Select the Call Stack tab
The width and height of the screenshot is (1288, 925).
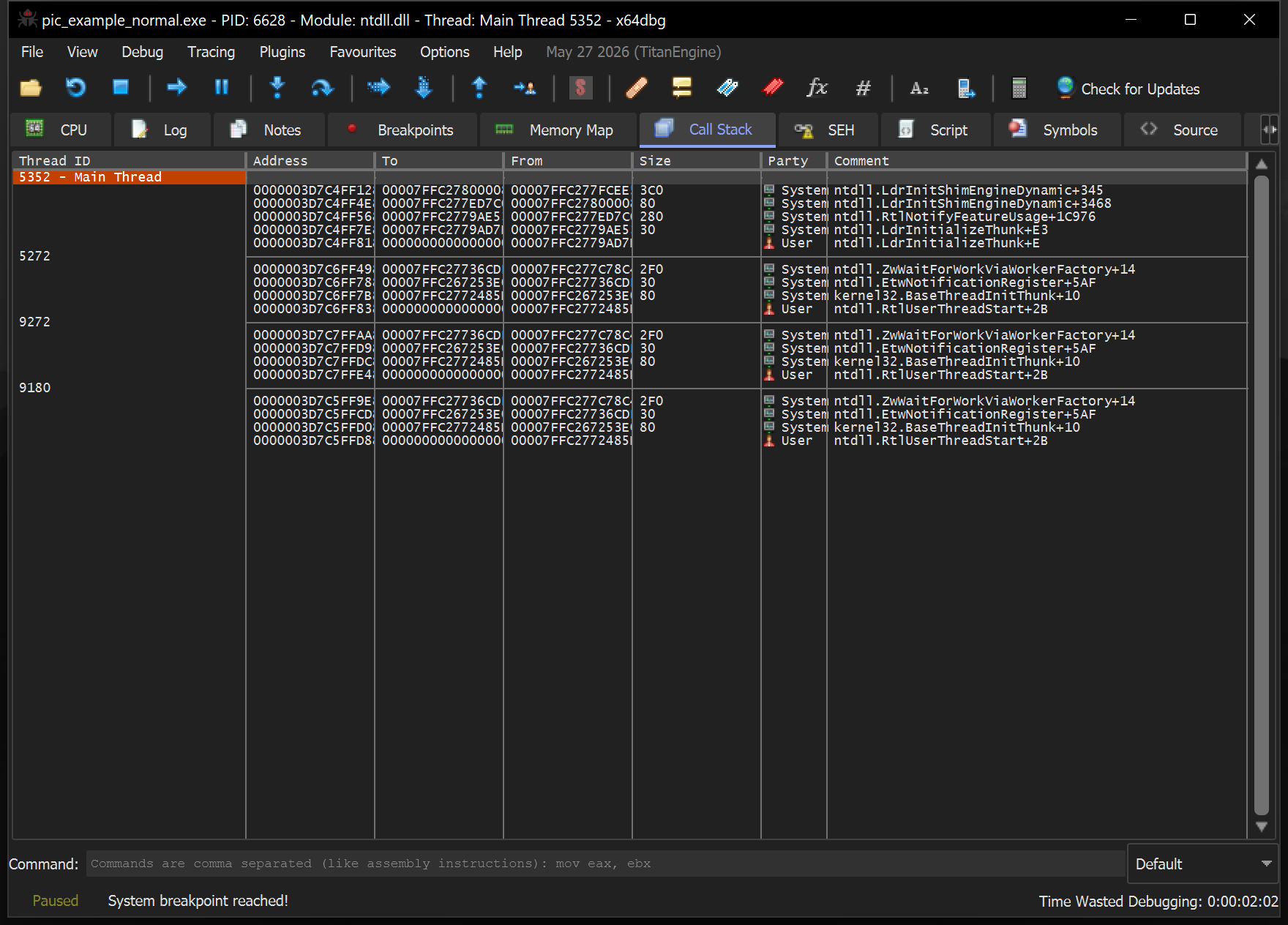(x=707, y=130)
